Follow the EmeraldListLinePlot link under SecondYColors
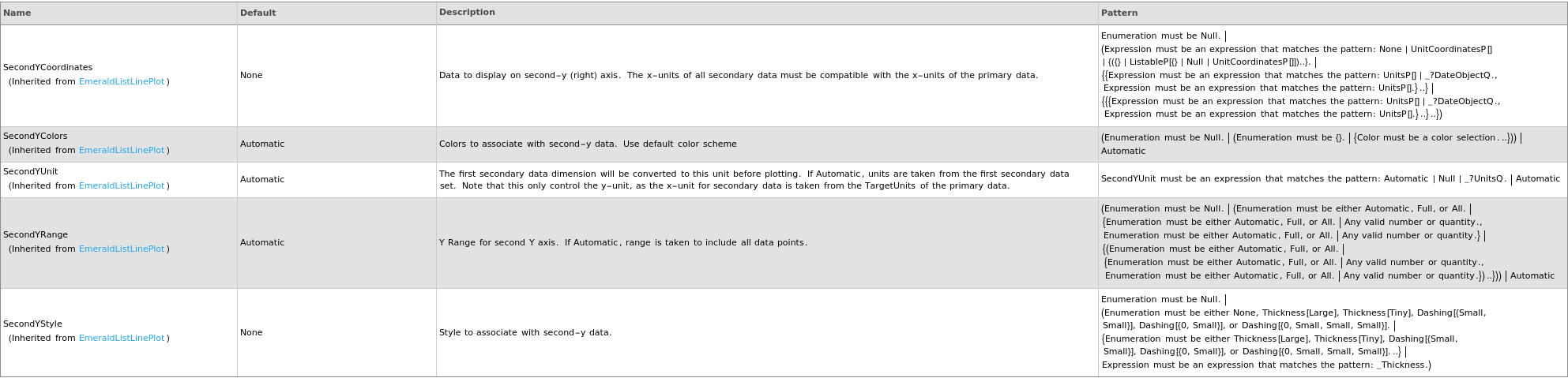Screen dimensions: 1568x378 [122, 151]
